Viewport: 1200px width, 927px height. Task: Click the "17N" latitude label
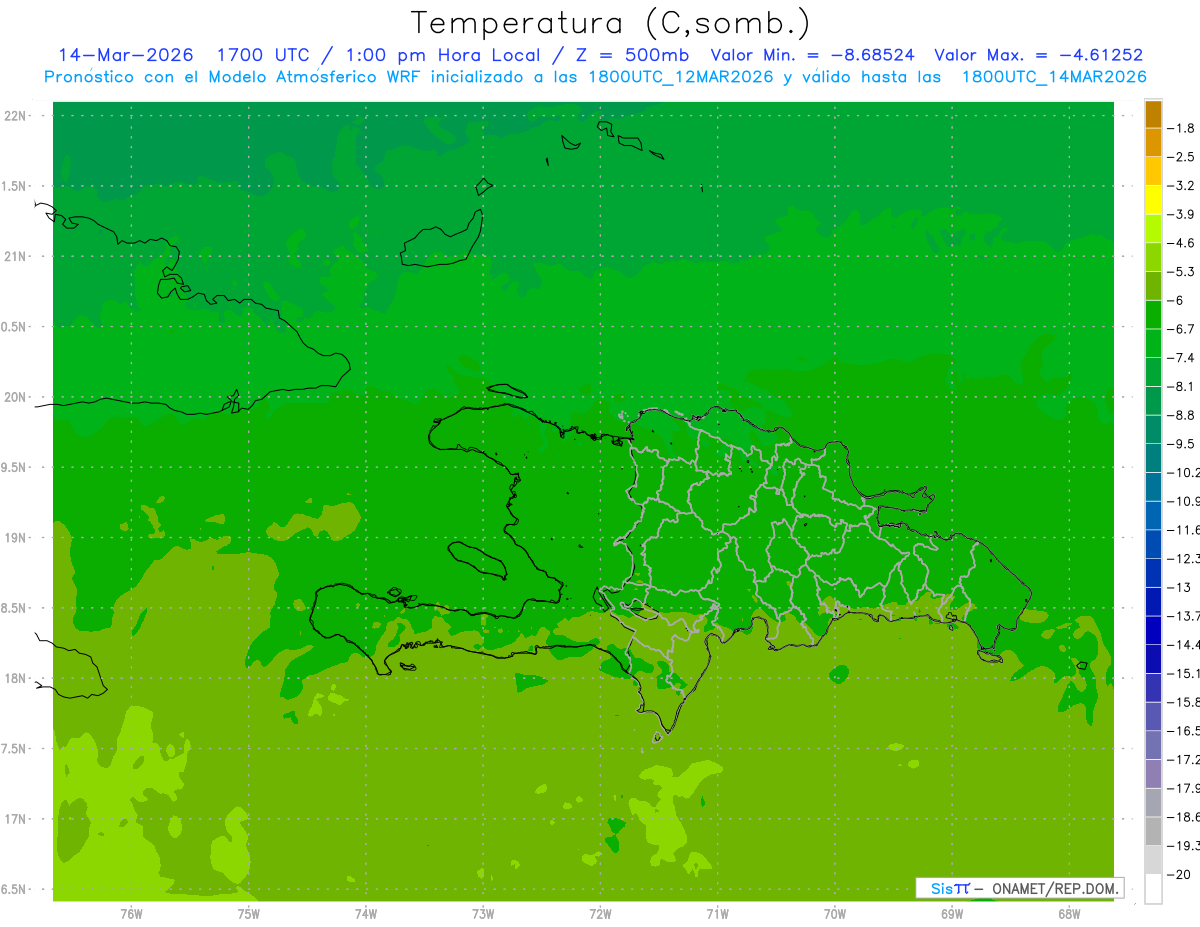click(15, 819)
